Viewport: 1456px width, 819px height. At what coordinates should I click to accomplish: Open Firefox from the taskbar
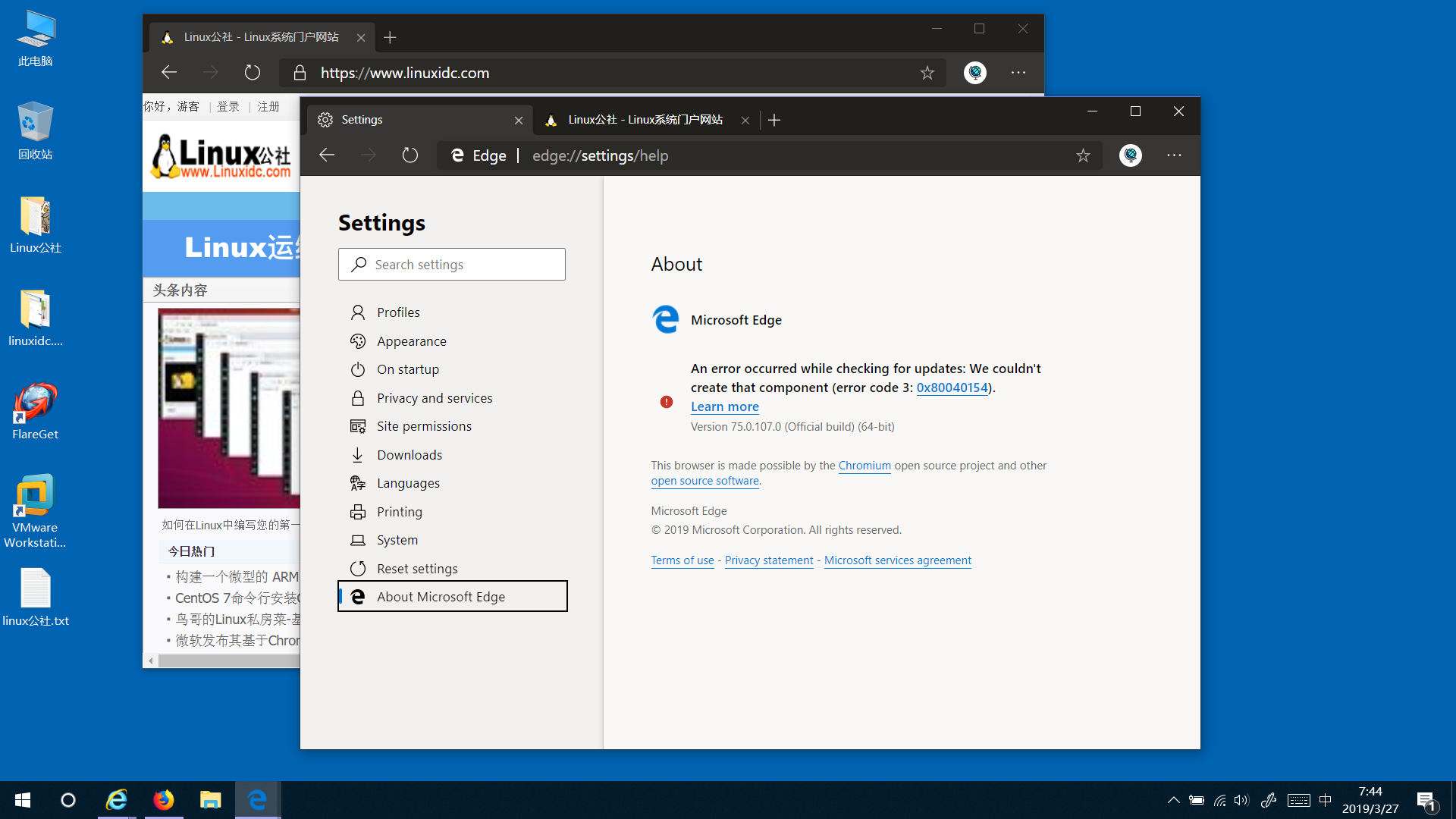[x=164, y=800]
